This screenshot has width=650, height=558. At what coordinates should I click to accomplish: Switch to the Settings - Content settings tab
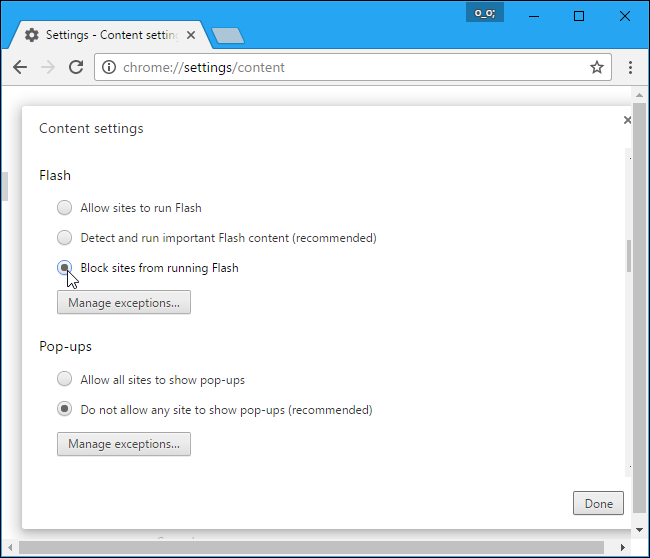[110, 35]
